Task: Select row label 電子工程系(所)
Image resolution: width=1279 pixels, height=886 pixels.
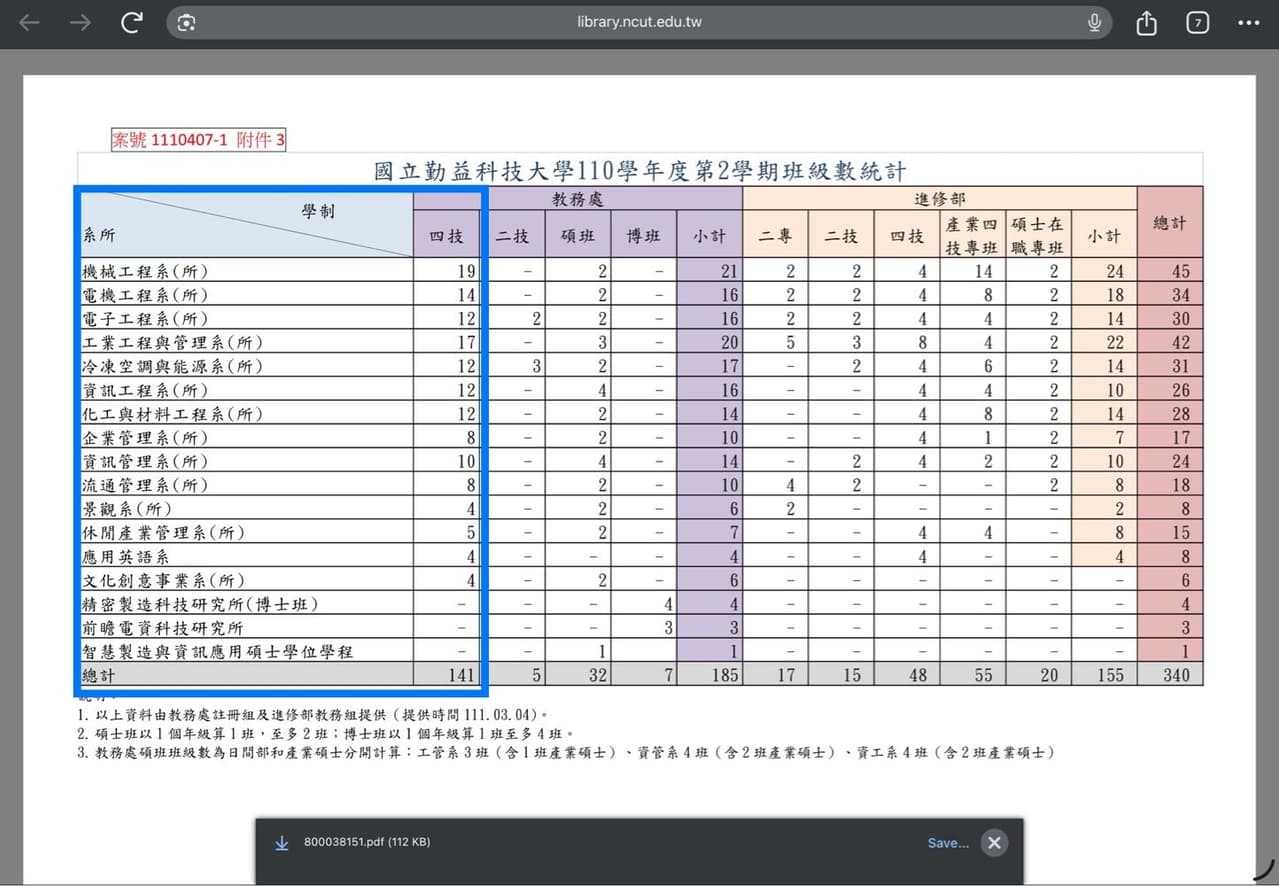Action: click(146, 319)
